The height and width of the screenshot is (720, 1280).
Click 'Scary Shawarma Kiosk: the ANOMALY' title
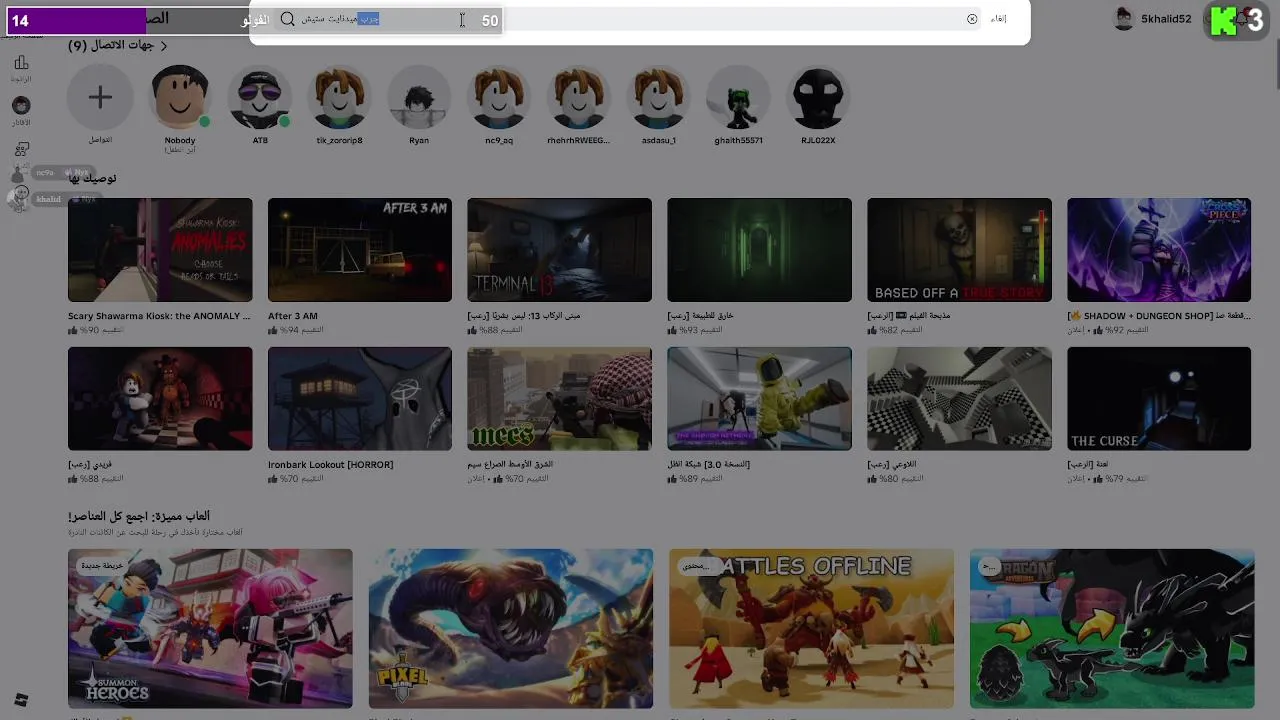coord(159,316)
